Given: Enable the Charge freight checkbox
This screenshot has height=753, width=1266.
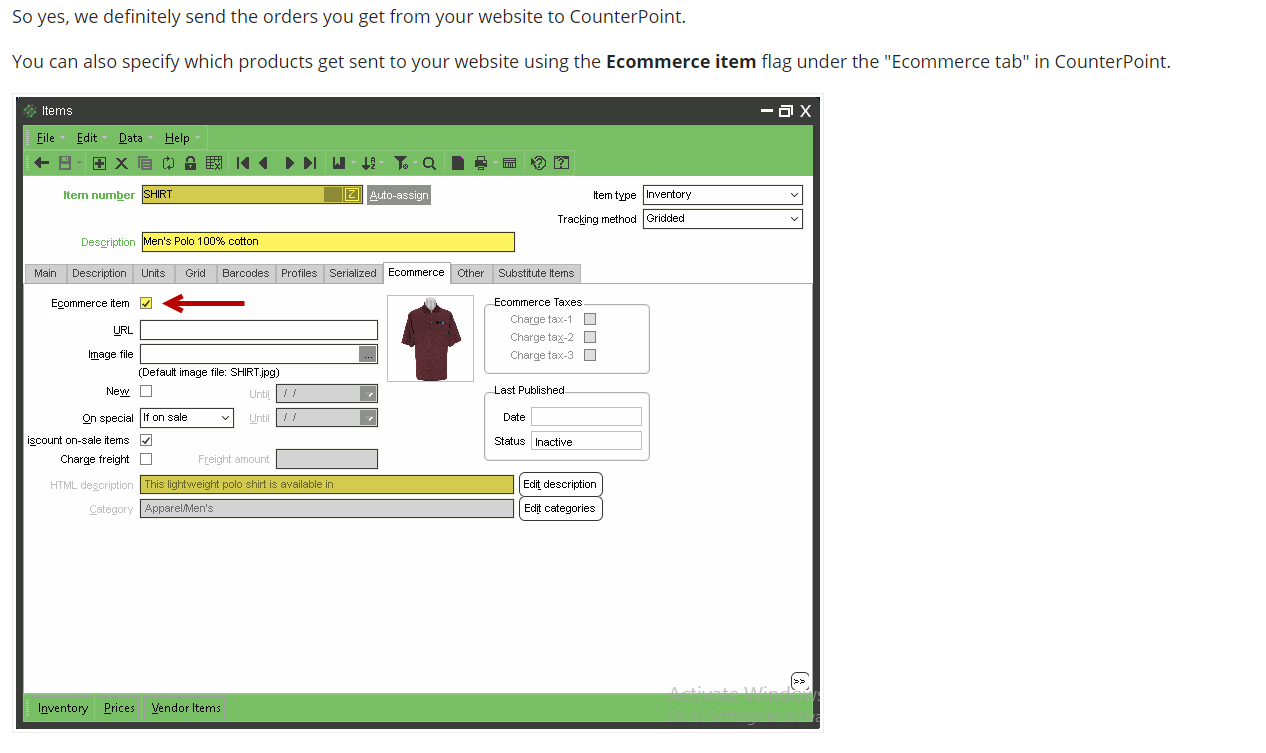Looking at the screenshot, I should click(146, 459).
